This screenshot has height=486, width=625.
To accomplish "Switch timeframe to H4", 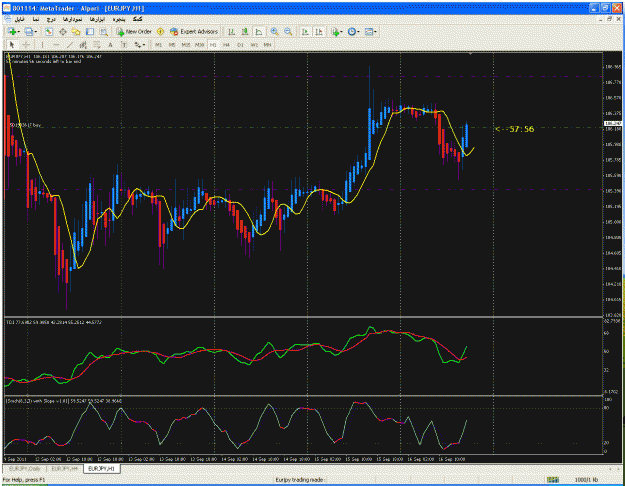I will (226, 45).
